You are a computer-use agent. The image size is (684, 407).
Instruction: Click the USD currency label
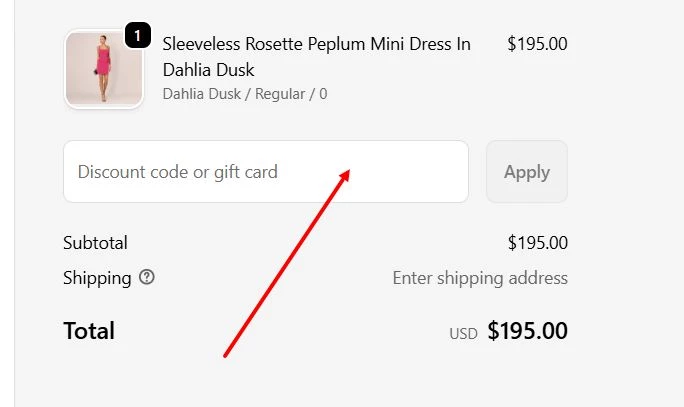point(463,334)
